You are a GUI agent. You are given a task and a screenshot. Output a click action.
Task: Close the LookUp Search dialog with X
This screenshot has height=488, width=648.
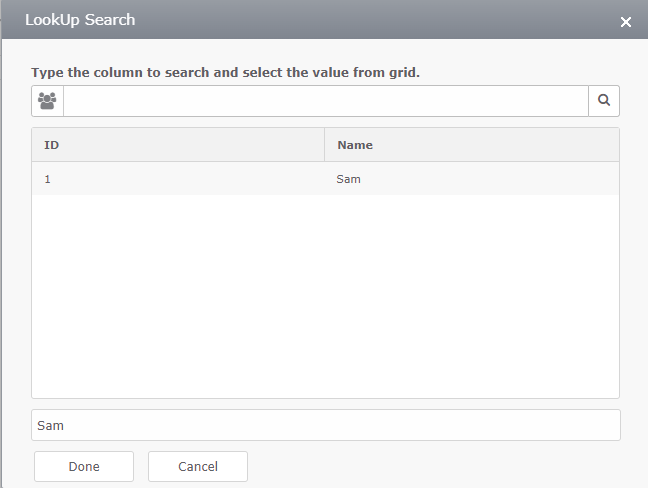(626, 22)
